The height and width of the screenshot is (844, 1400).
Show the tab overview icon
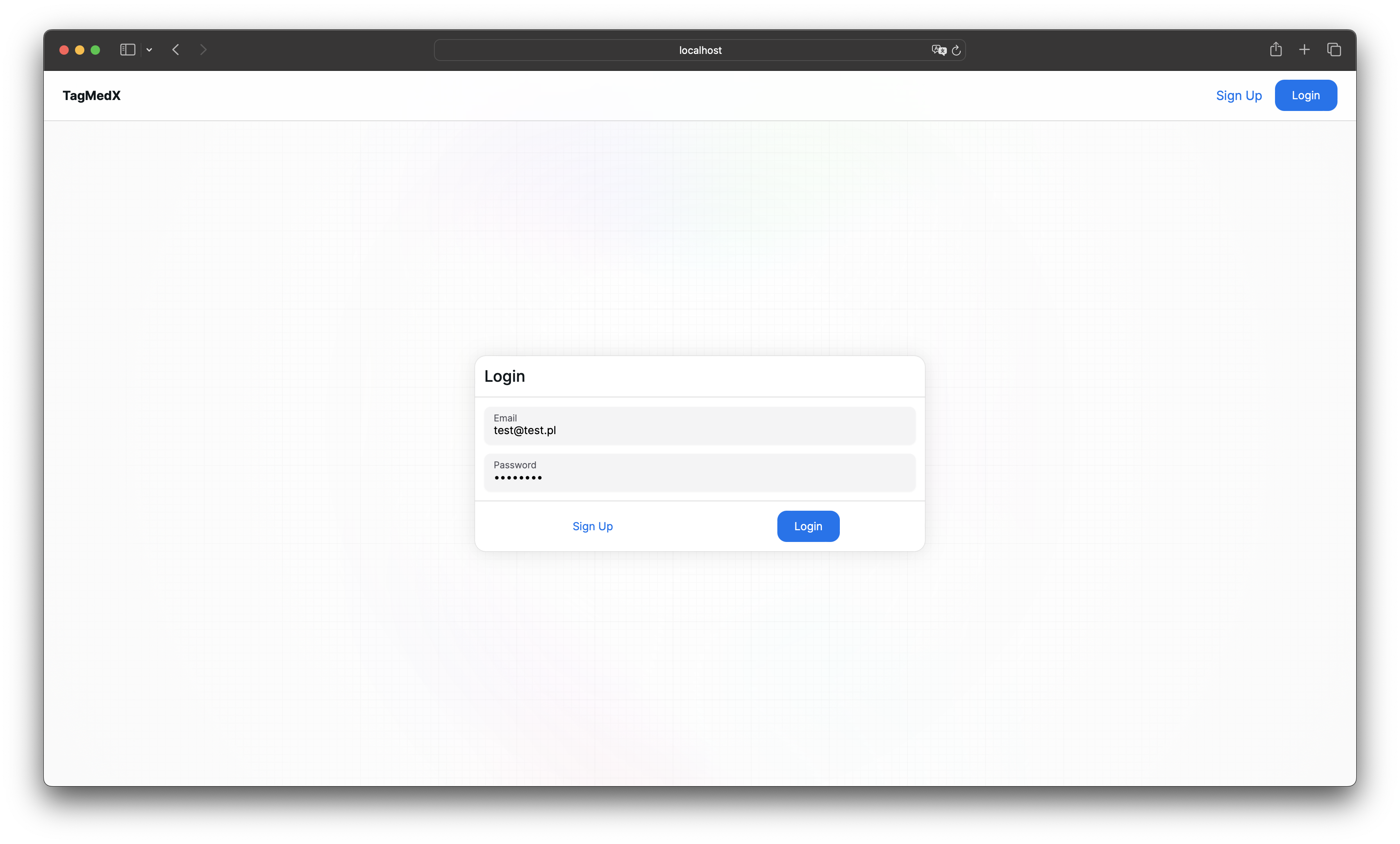point(1334,50)
